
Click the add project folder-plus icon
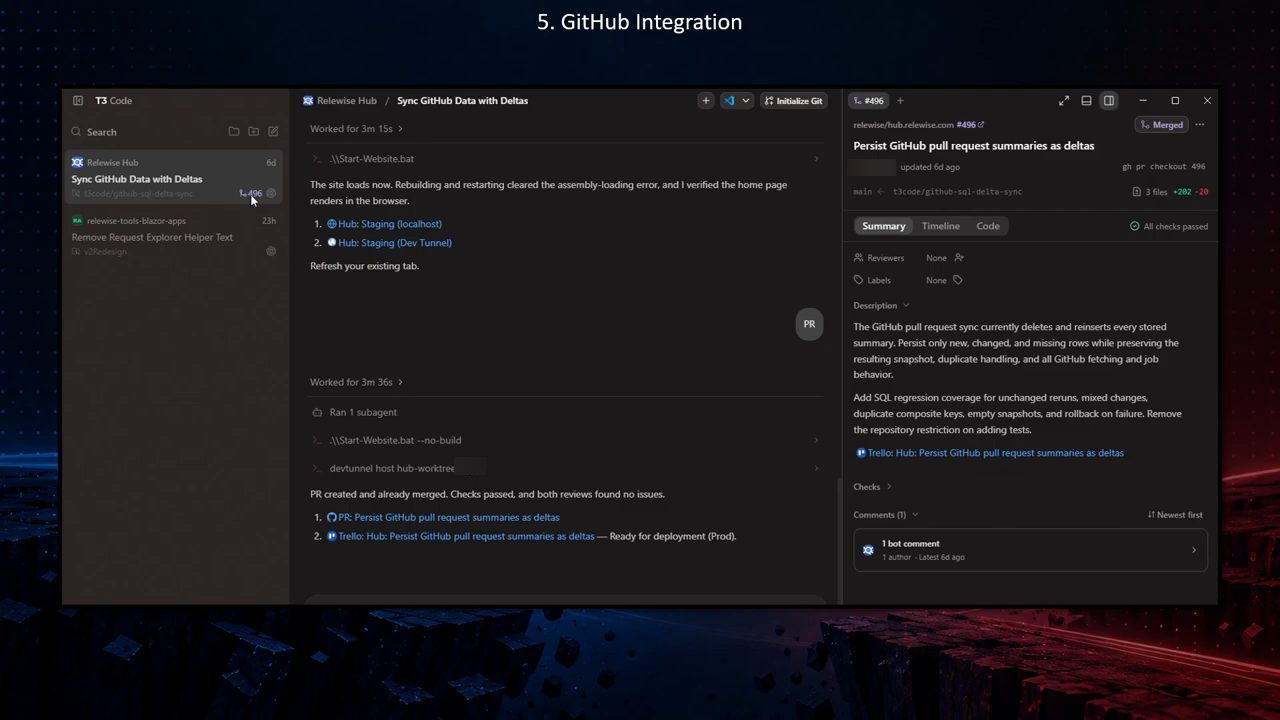[x=254, y=132]
